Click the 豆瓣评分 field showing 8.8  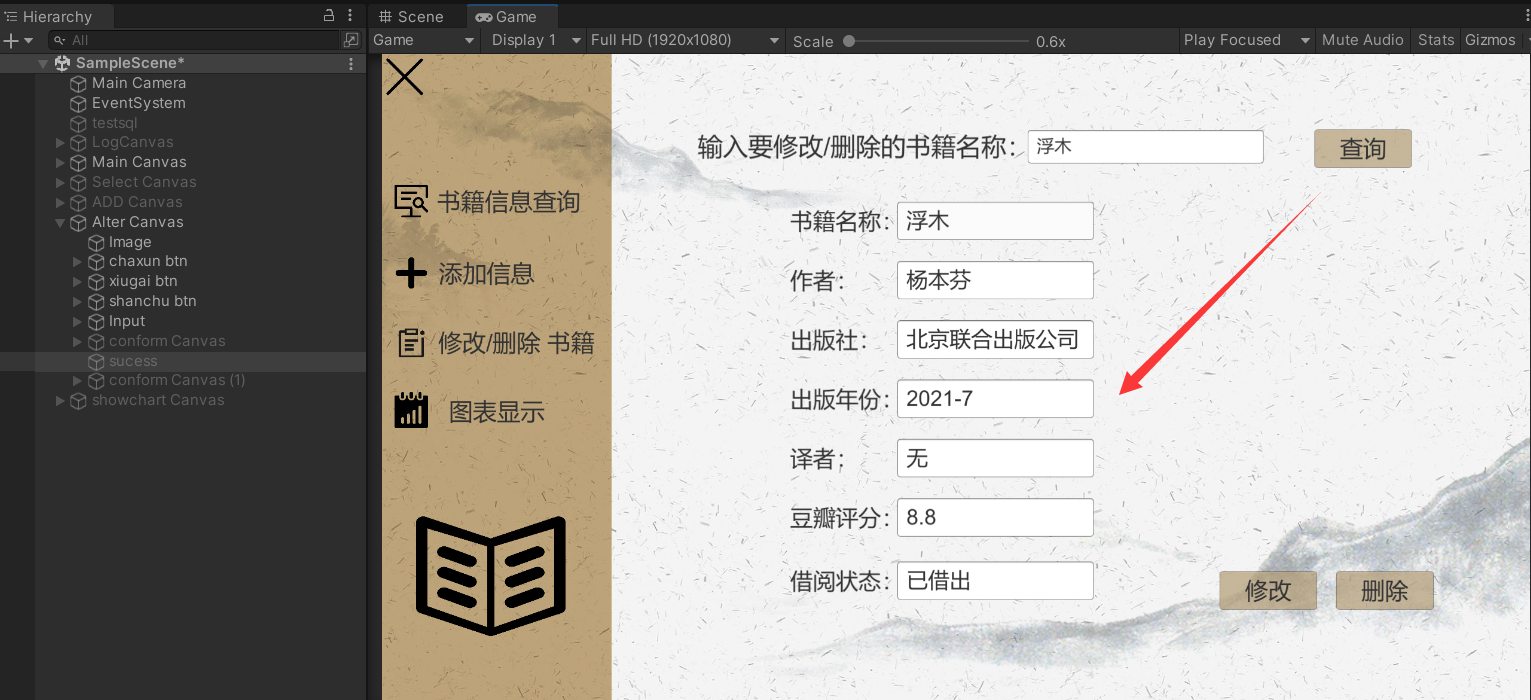995,518
